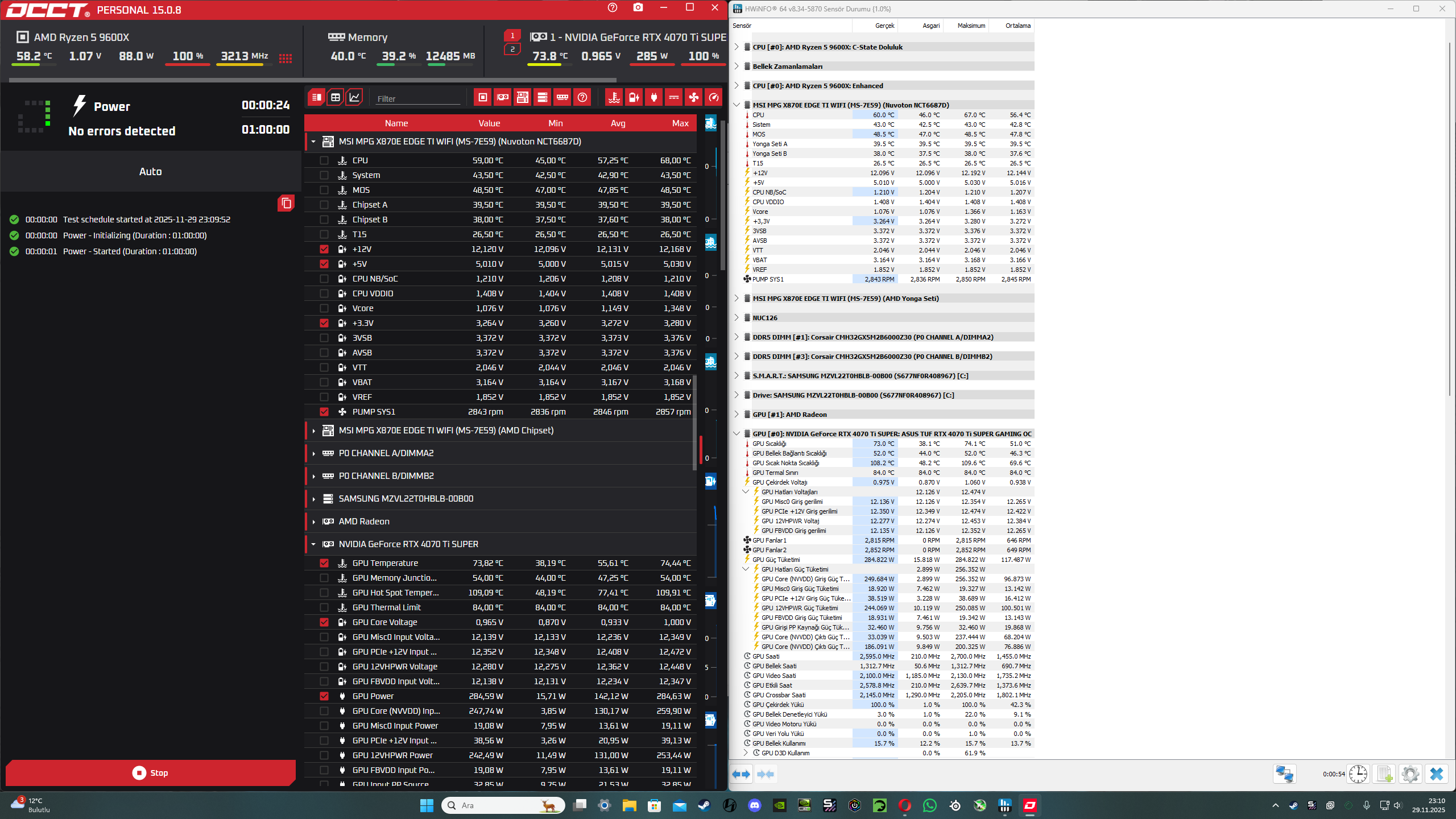This screenshot has width=1456, height=819.
Task: Open the Windows Start menu
Action: click(427, 805)
